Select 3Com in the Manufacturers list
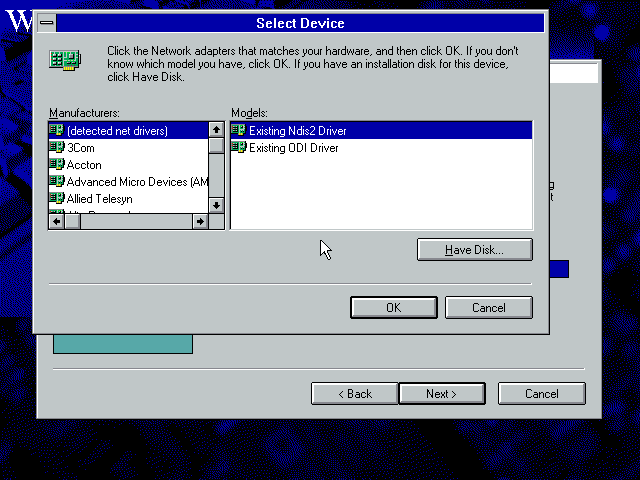The width and height of the screenshot is (640, 480). point(128,148)
